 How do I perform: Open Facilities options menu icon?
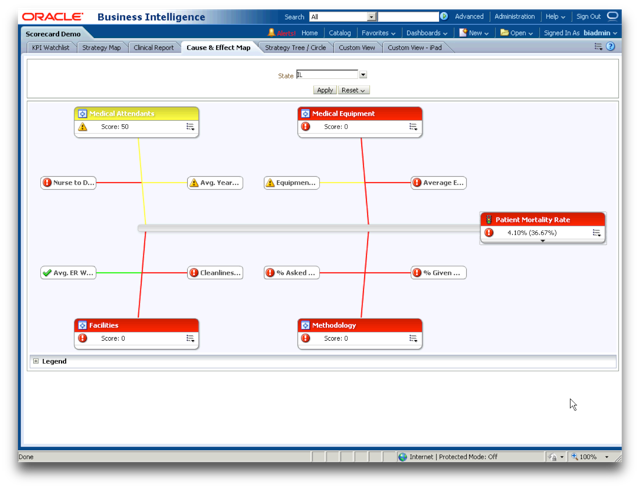(x=190, y=338)
